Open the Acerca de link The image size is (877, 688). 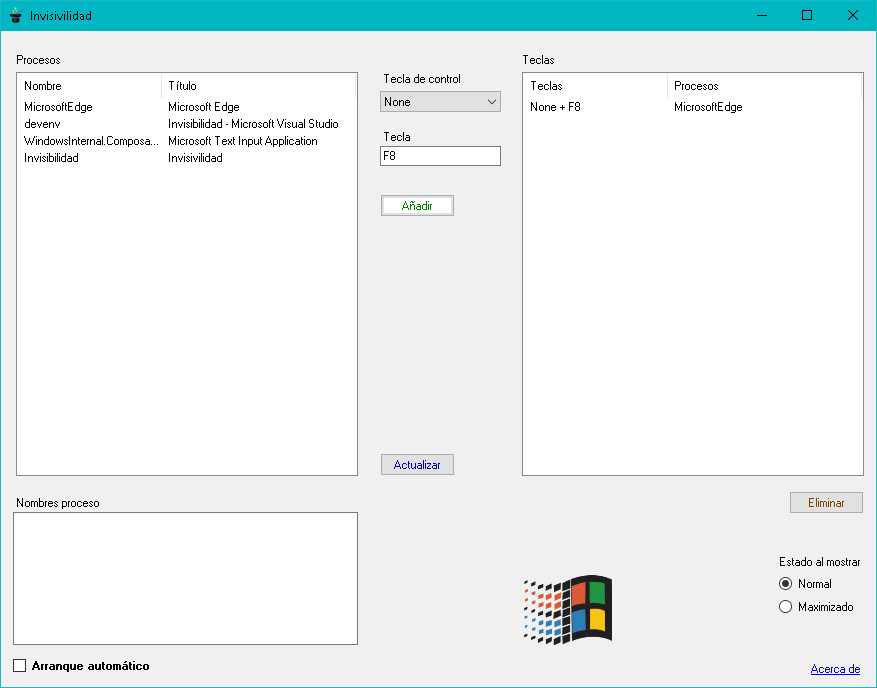(x=835, y=669)
